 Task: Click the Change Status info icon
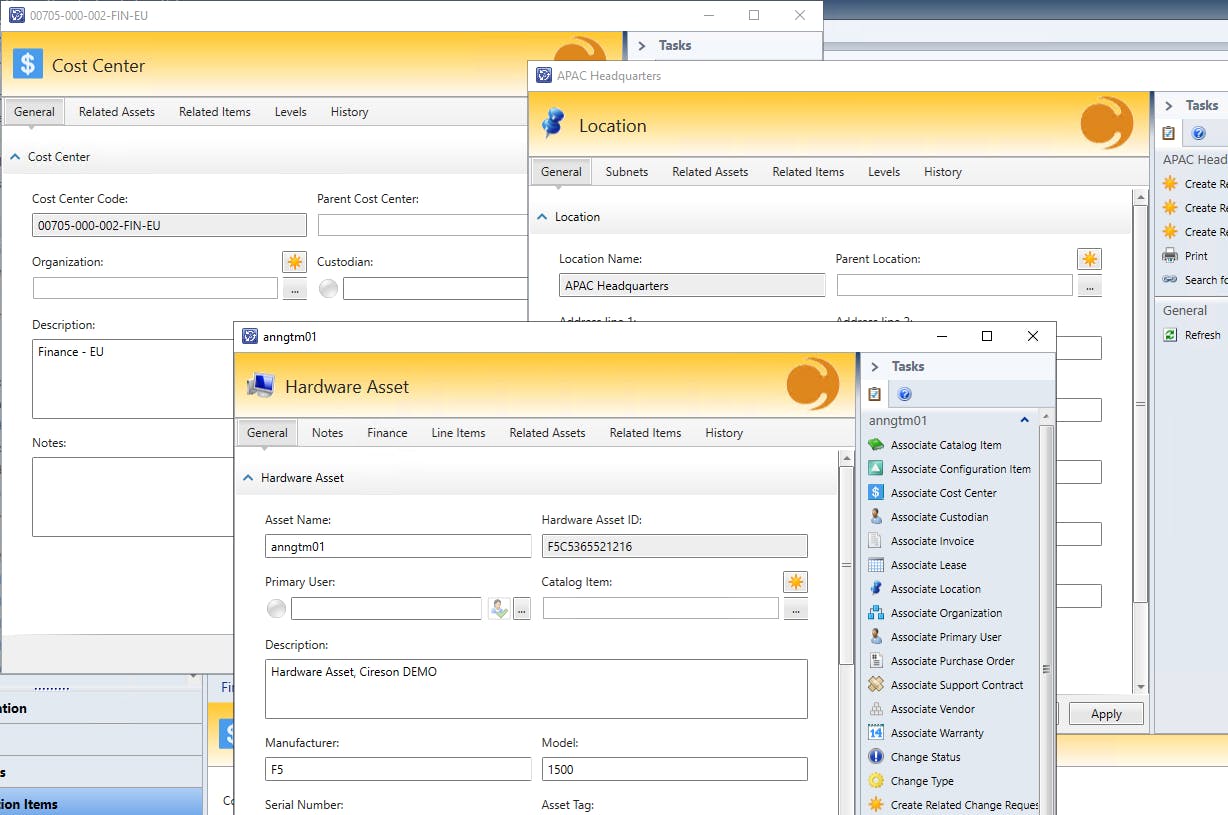(x=876, y=757)
